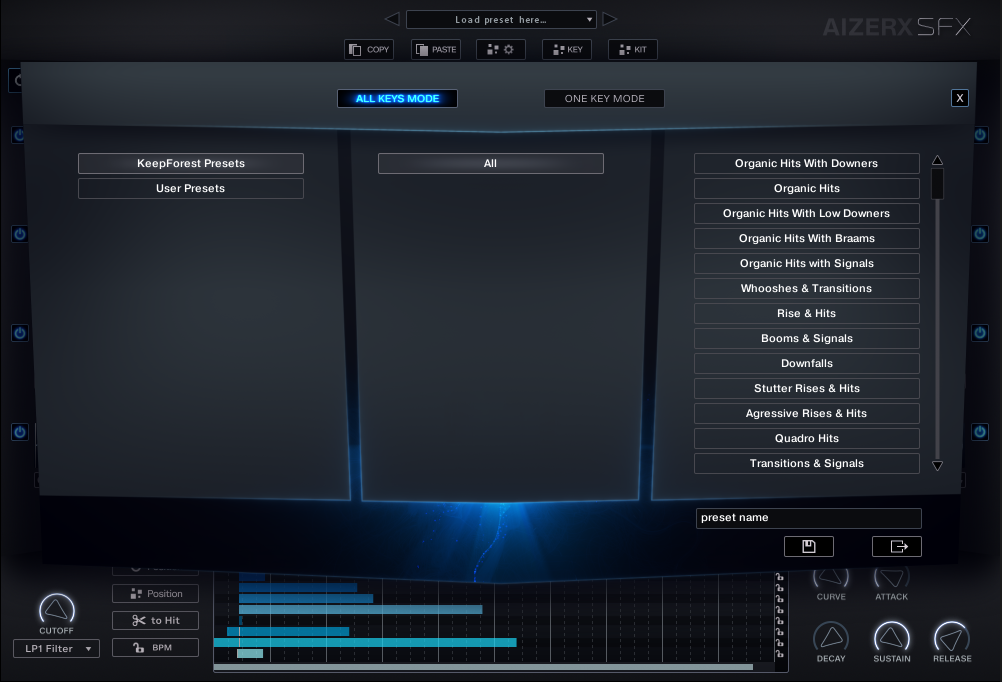This screenshot has width=1002, height=682.
Task: Toggle second right-side power button
Action: click(980, 234)
